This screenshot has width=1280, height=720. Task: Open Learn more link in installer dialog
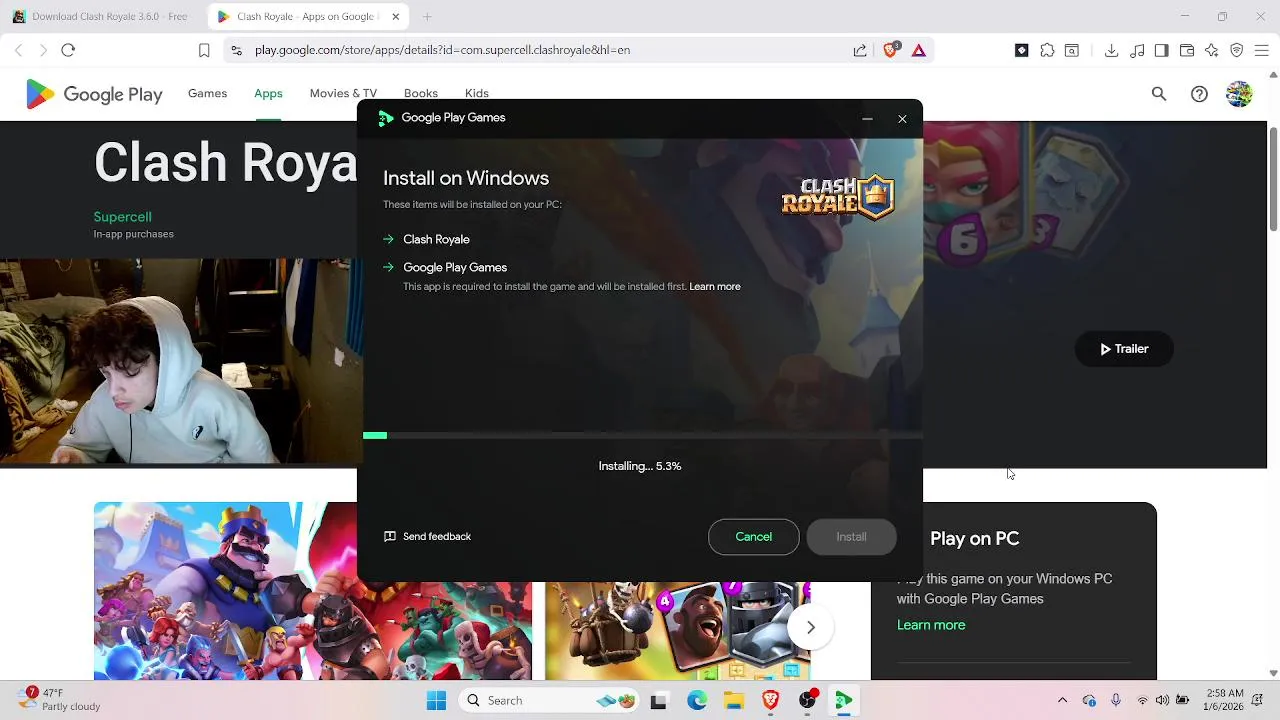[x=715, y=287]
